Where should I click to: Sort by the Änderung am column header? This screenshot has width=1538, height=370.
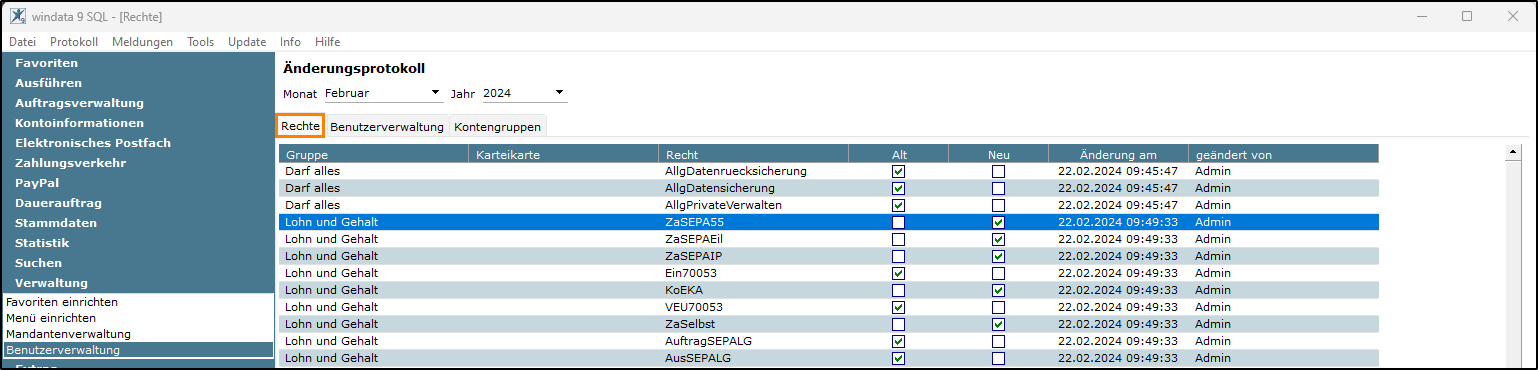click(1118, 154)
